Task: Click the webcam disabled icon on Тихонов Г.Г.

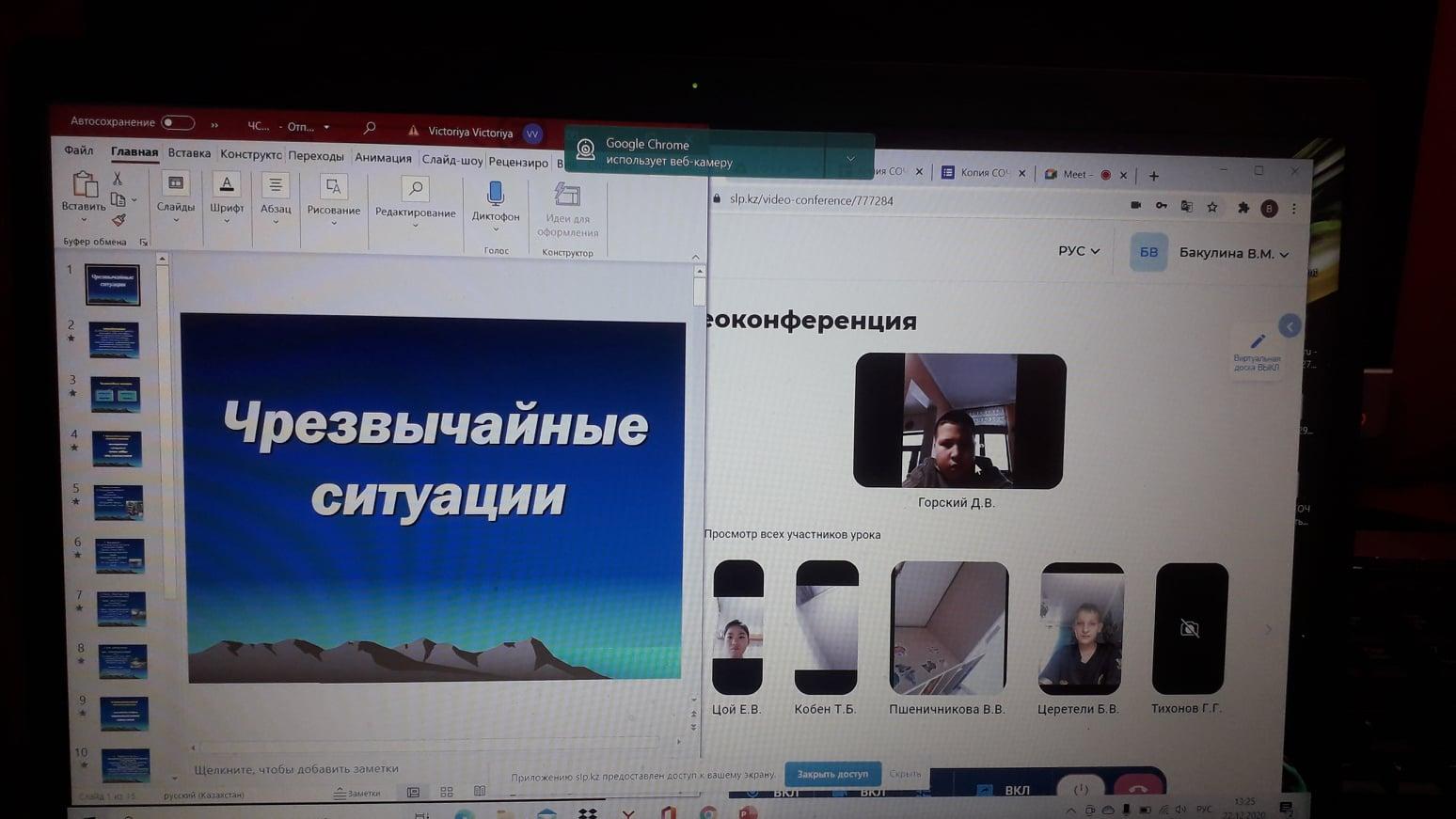Action: 1190,627
